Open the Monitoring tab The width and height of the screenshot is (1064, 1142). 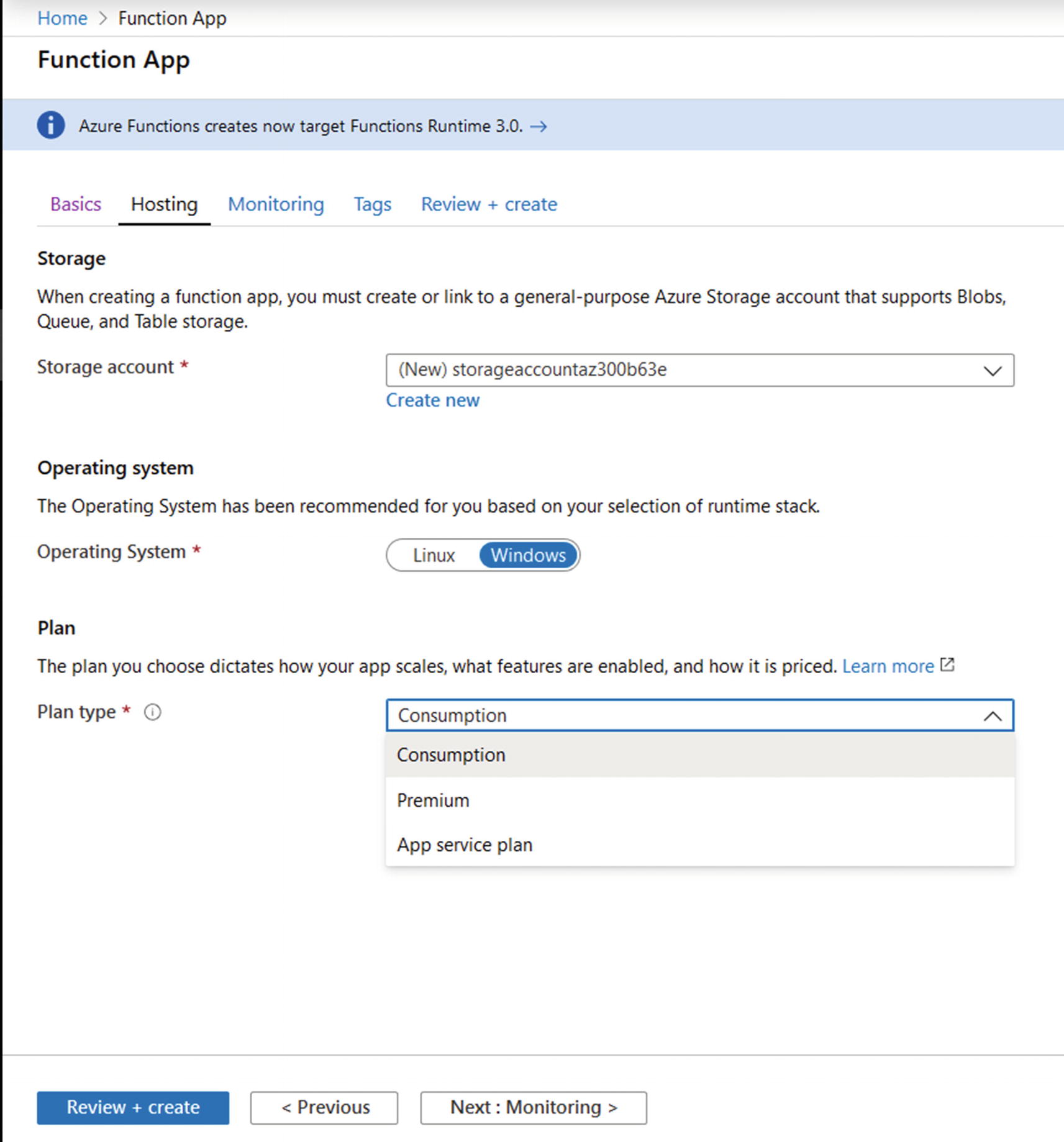pos(276,204)
